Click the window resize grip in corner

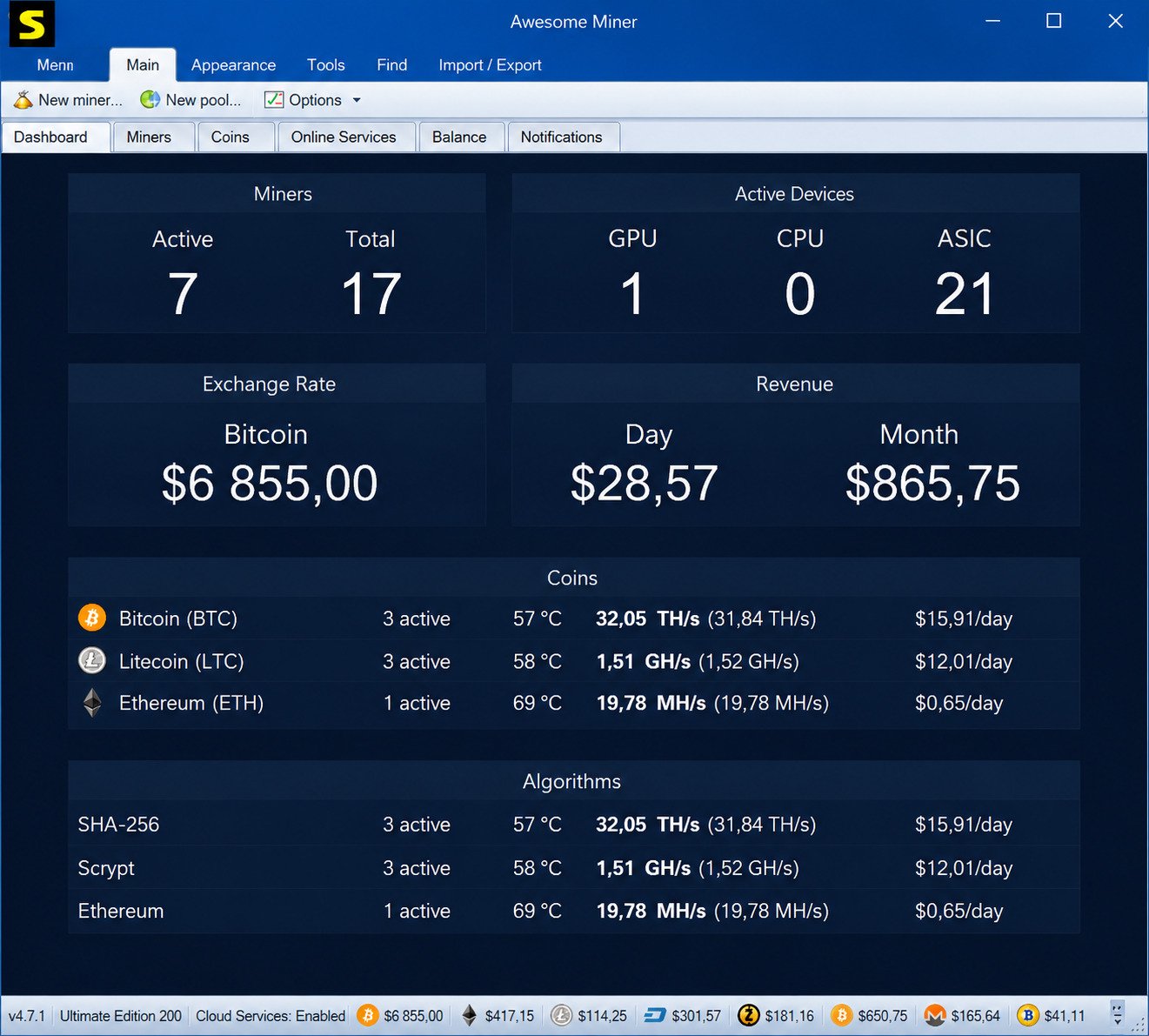[x=1138, y=1025]
